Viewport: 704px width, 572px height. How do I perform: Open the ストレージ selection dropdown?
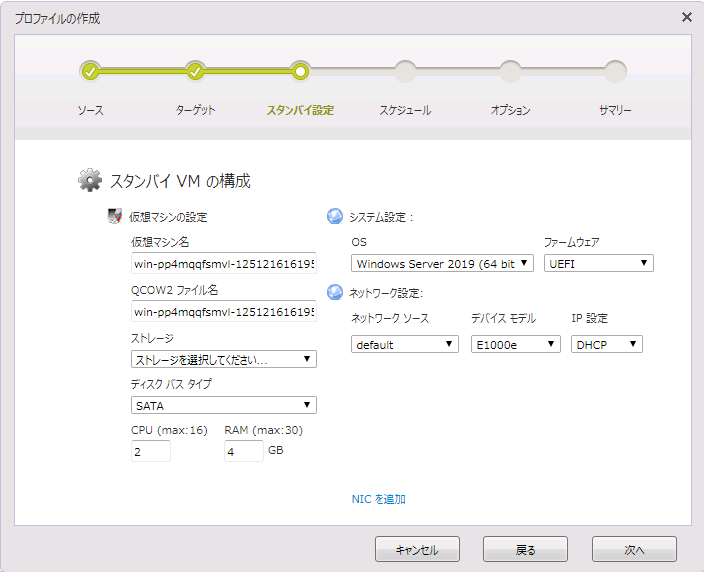coord(224,359)
